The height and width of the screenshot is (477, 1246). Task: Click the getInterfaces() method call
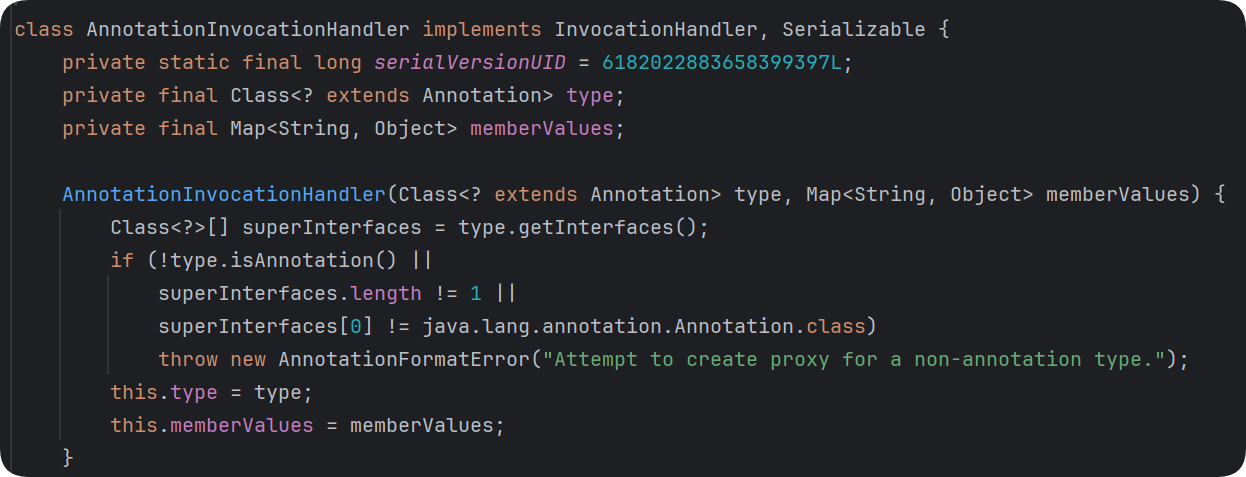coord(608,227)
